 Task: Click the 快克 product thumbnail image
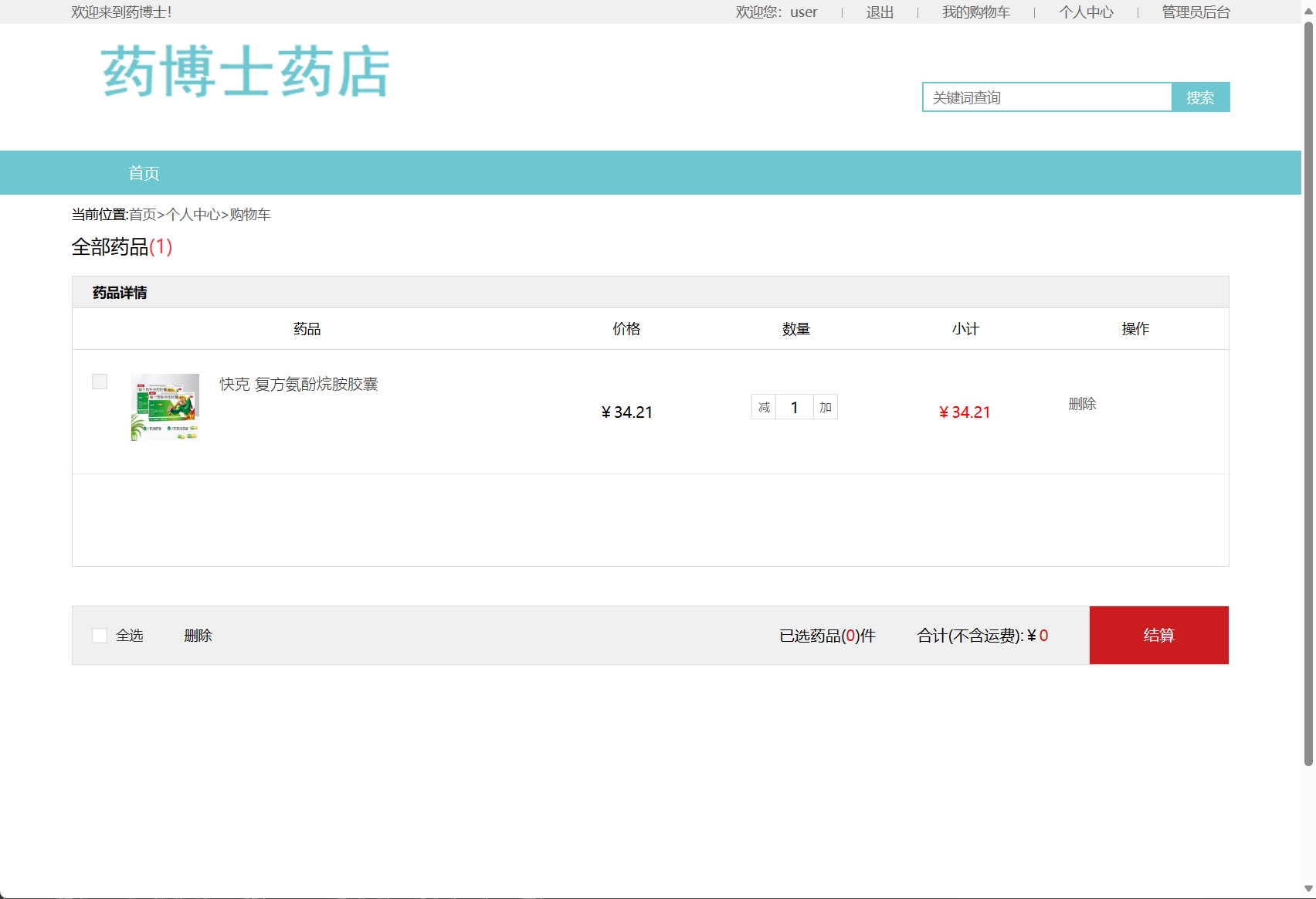click(164, 407)
